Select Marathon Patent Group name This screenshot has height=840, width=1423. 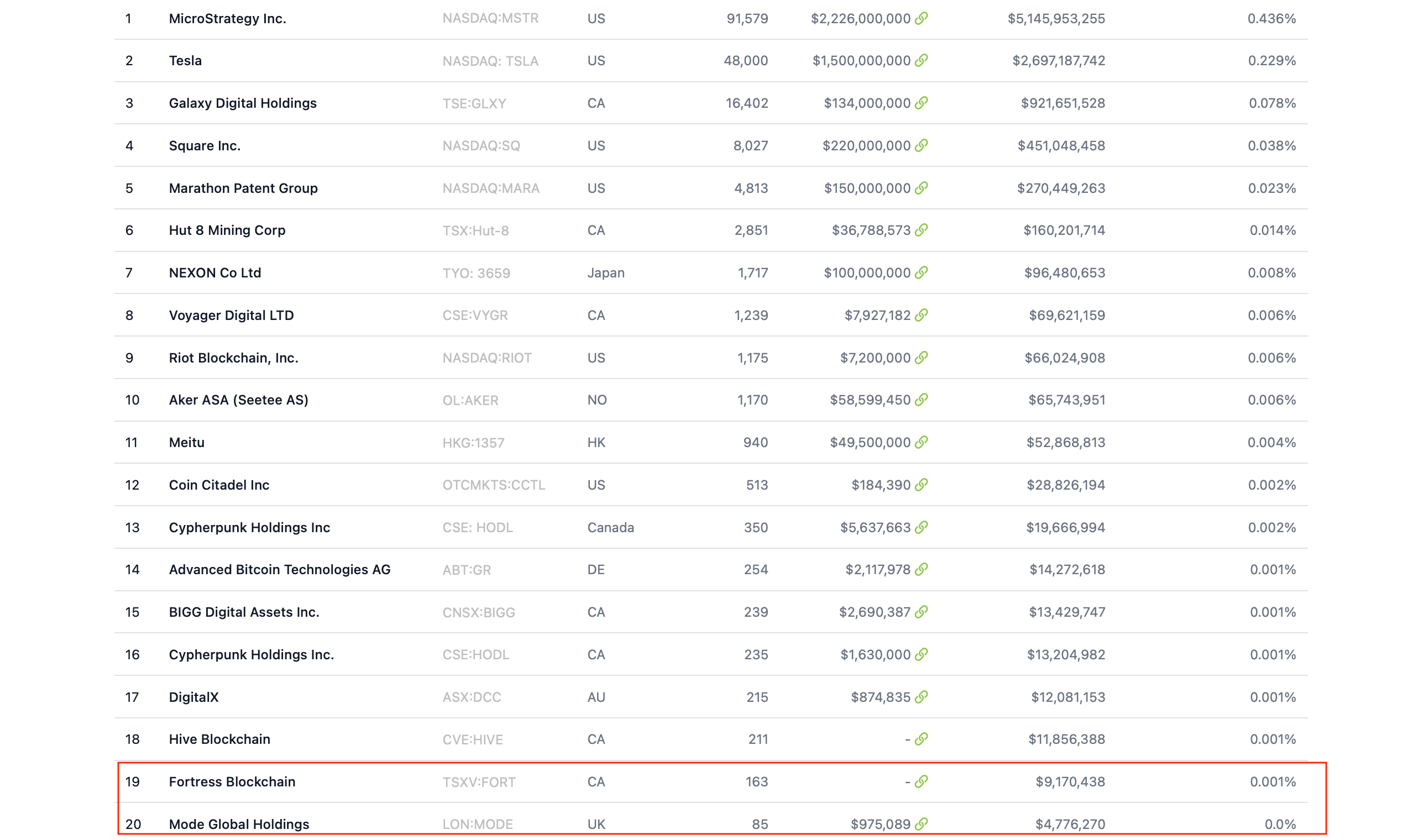(x=243, y=188)
